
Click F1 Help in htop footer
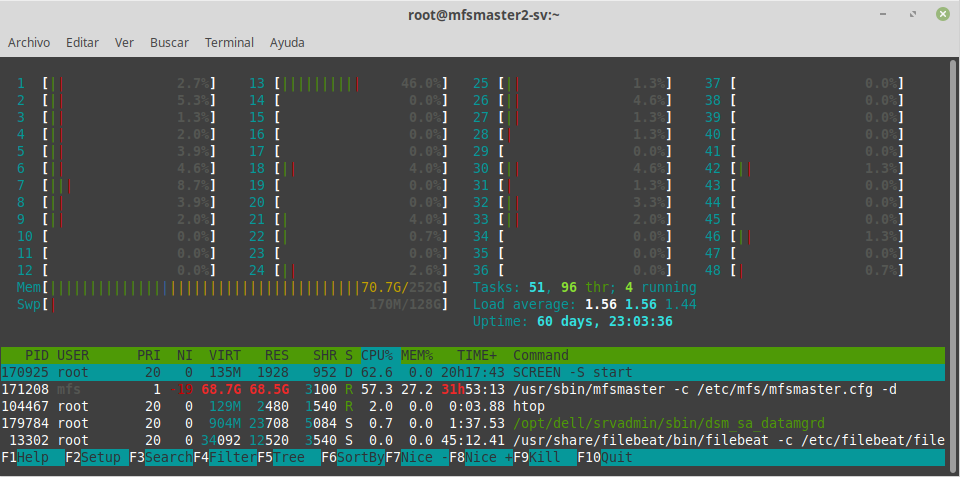[33, 457]
